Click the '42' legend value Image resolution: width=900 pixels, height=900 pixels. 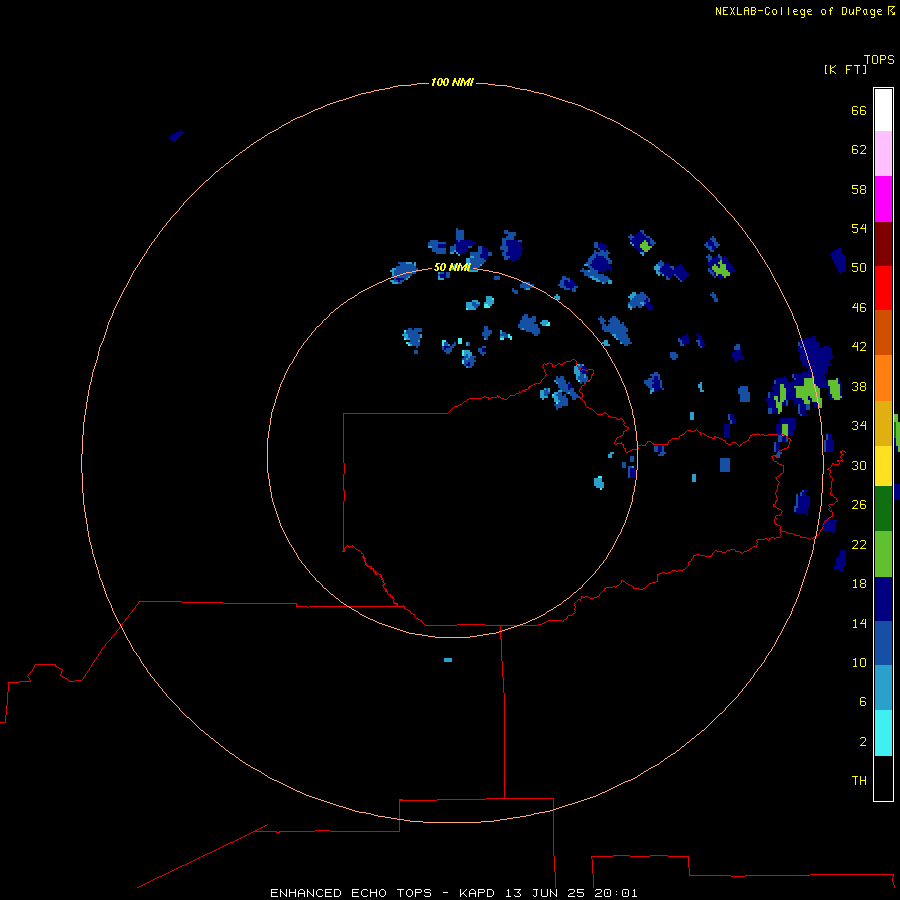click(859, 347)
